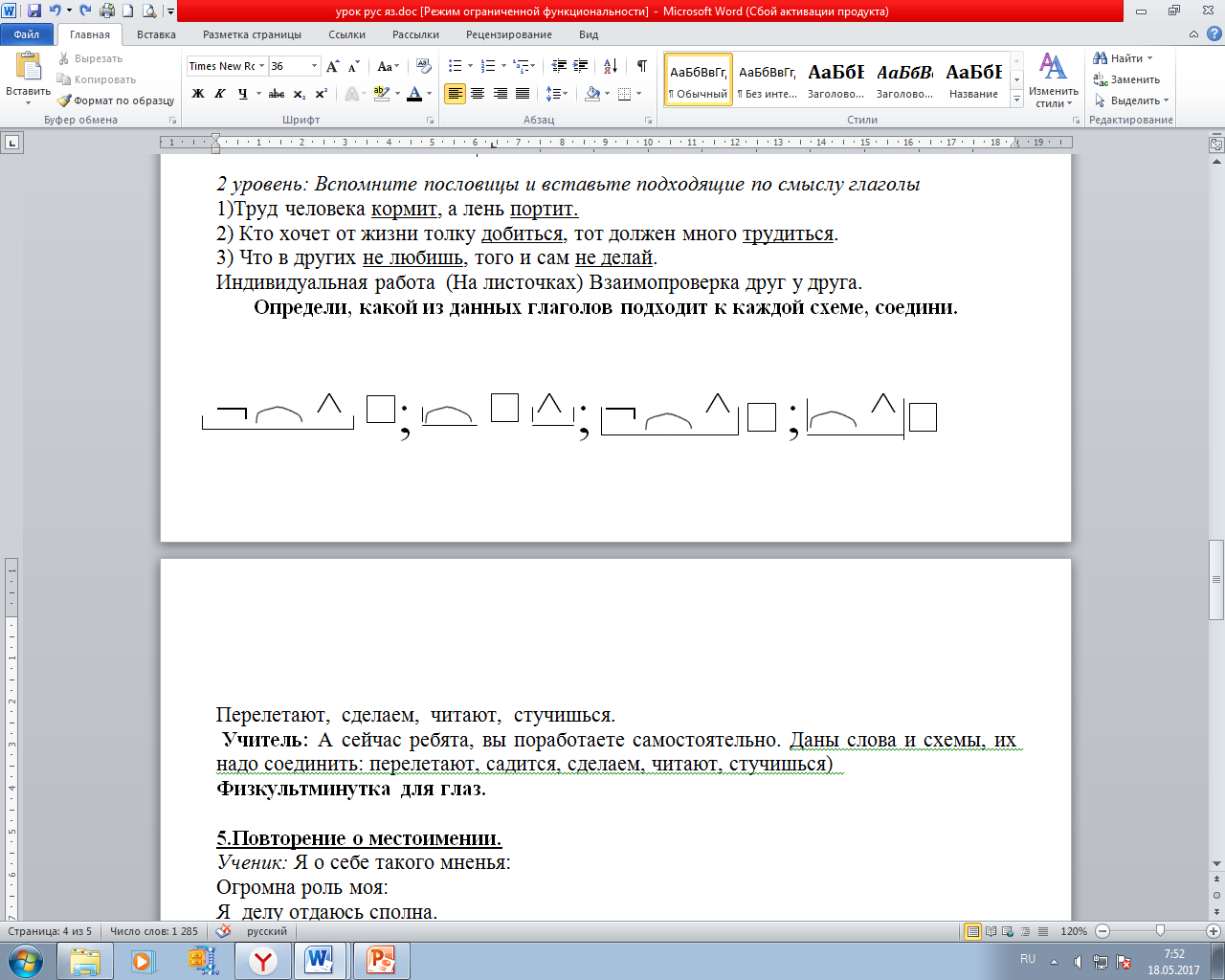Image resolution: width=1225 pixels, height=980 pixels.
Task: Increase indent of the paragraph
Action: [x=580, y=66]
